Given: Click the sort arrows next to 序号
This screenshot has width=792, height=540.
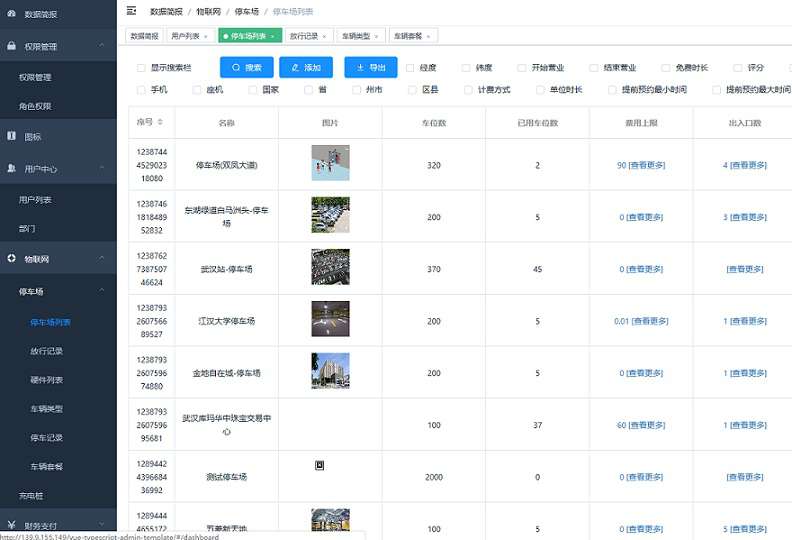Looking at the screenshot, I should (x=160, y=122).
